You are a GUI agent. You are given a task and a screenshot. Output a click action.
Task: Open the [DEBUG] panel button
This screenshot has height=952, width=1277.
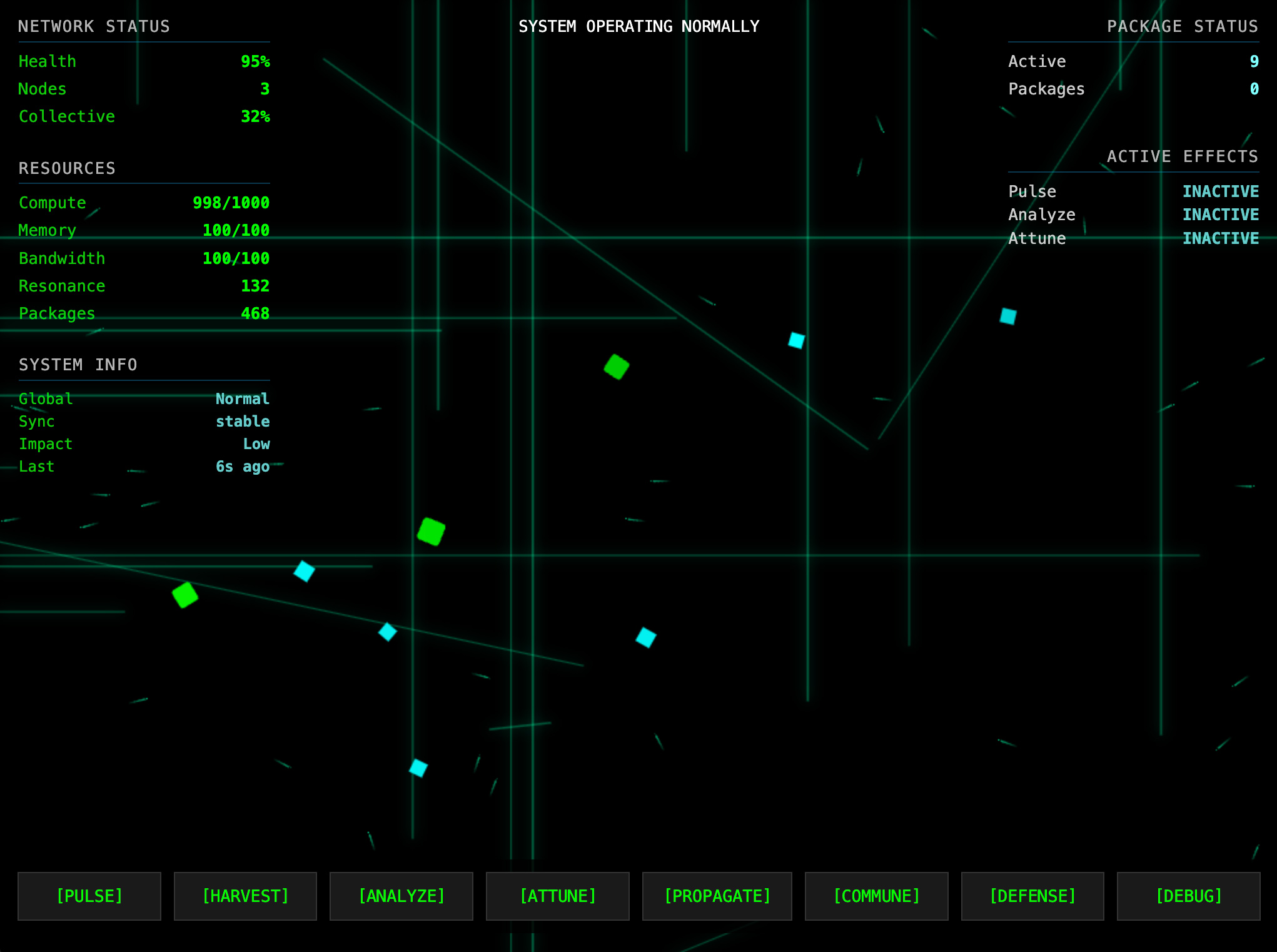coord(1188,896)
